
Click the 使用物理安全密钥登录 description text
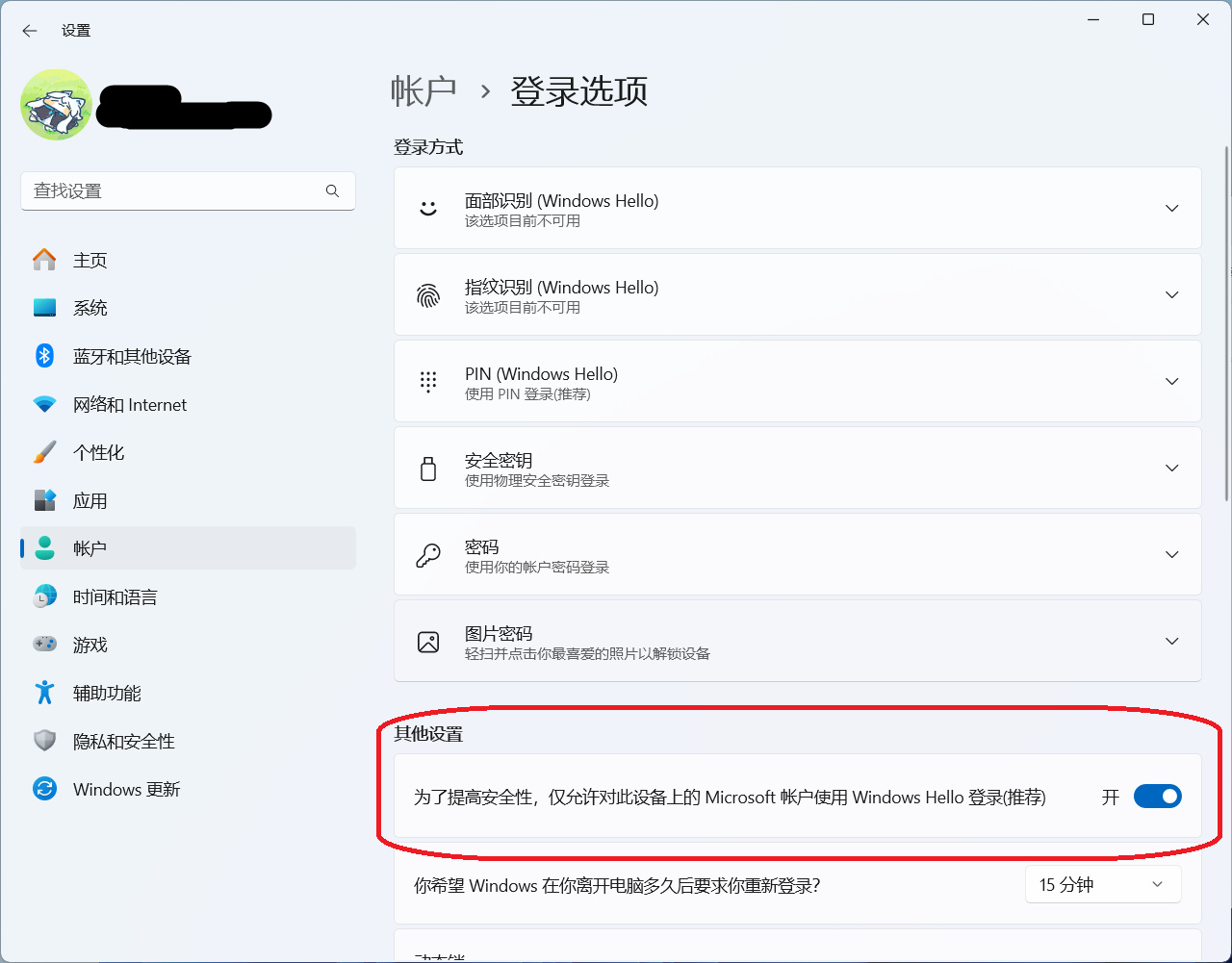pyautogui.click(x=537, y=481)
